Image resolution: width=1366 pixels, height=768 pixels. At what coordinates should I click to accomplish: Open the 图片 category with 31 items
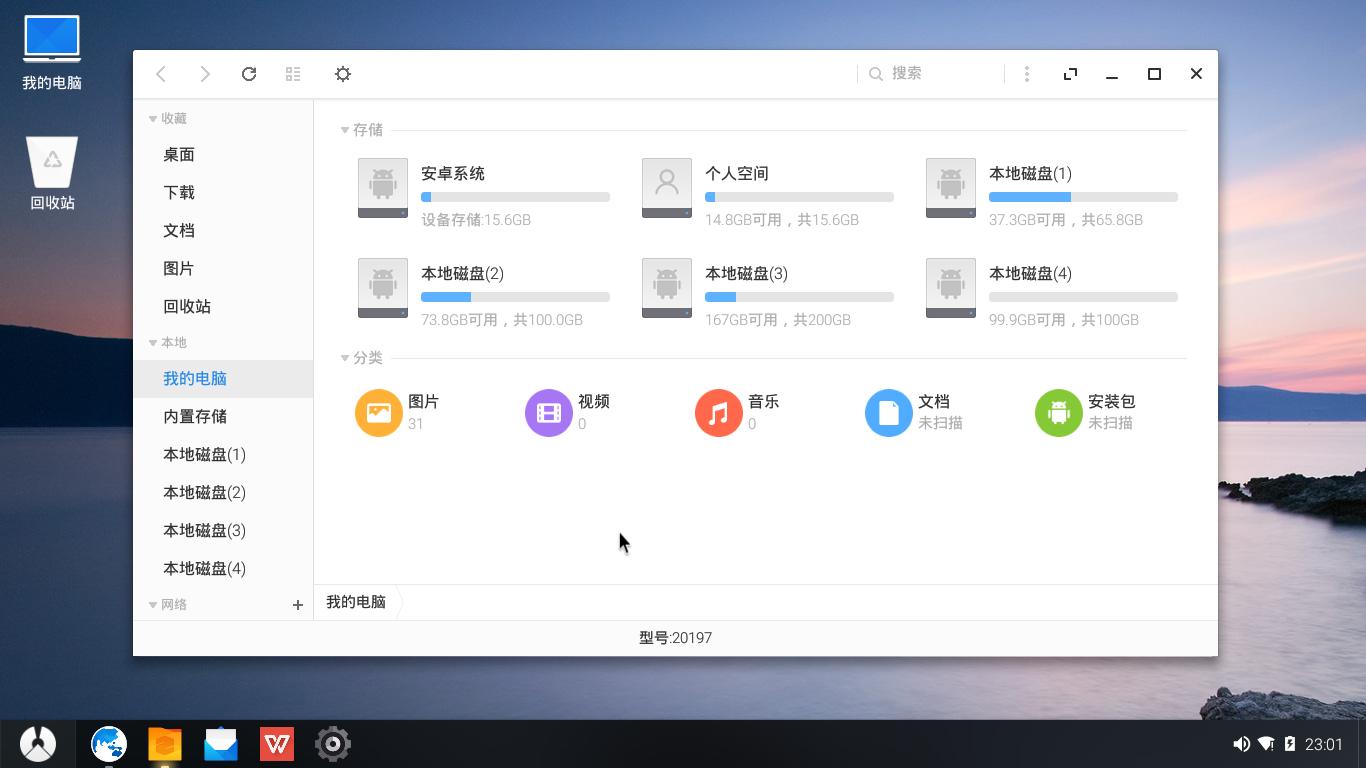[379, 412]
